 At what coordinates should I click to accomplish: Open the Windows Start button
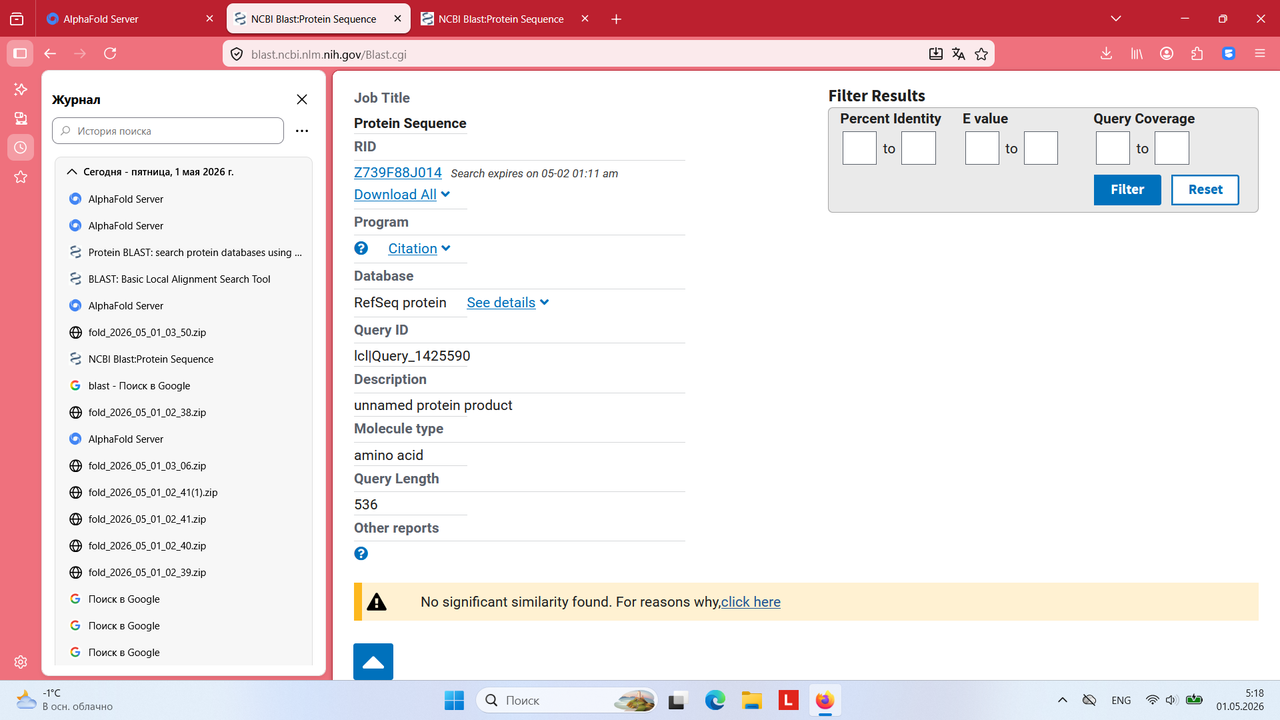tap(454, 700)
